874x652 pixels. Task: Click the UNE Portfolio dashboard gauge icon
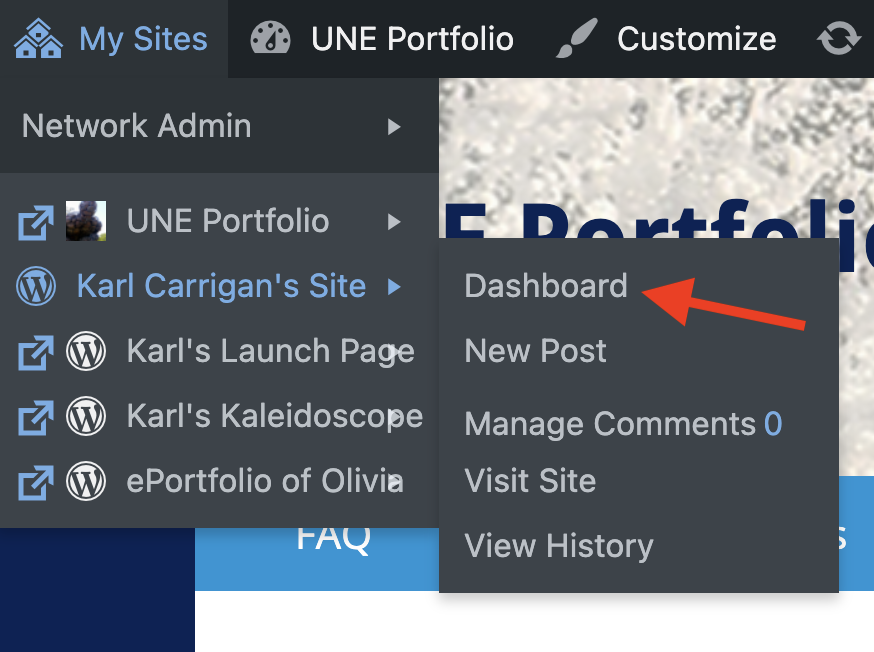[x=270, y=38]
